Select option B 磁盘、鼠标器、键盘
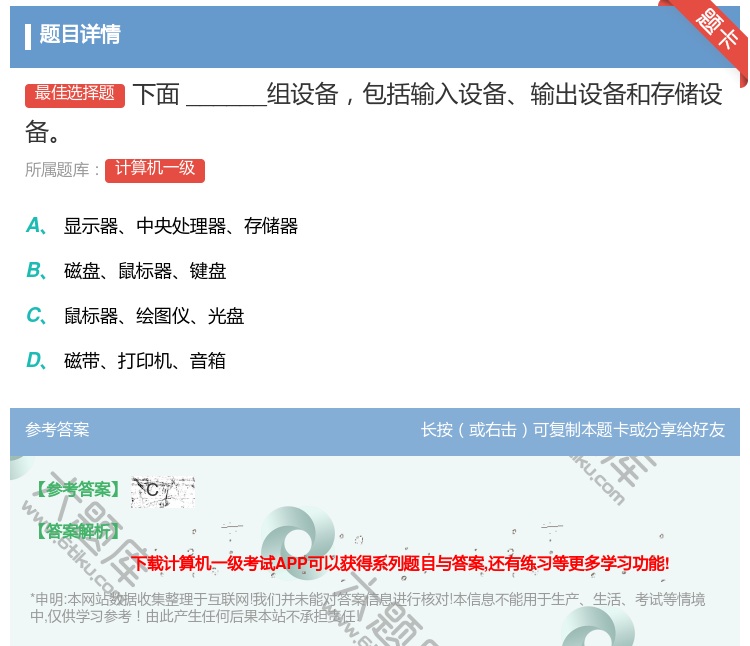Viewport: 750px width, 646px height. pos(126,271)
